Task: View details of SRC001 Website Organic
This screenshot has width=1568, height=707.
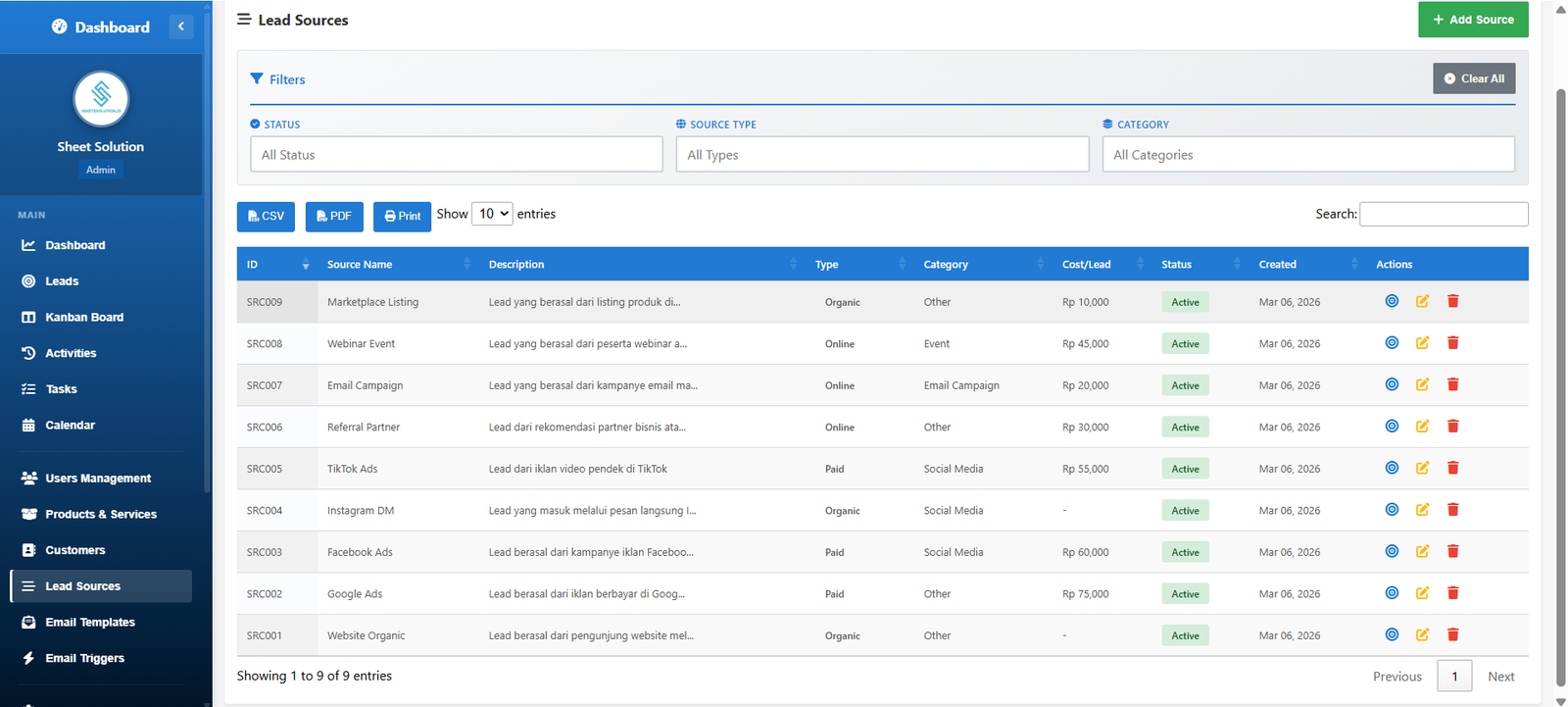Action: [x=1392, y=634]
